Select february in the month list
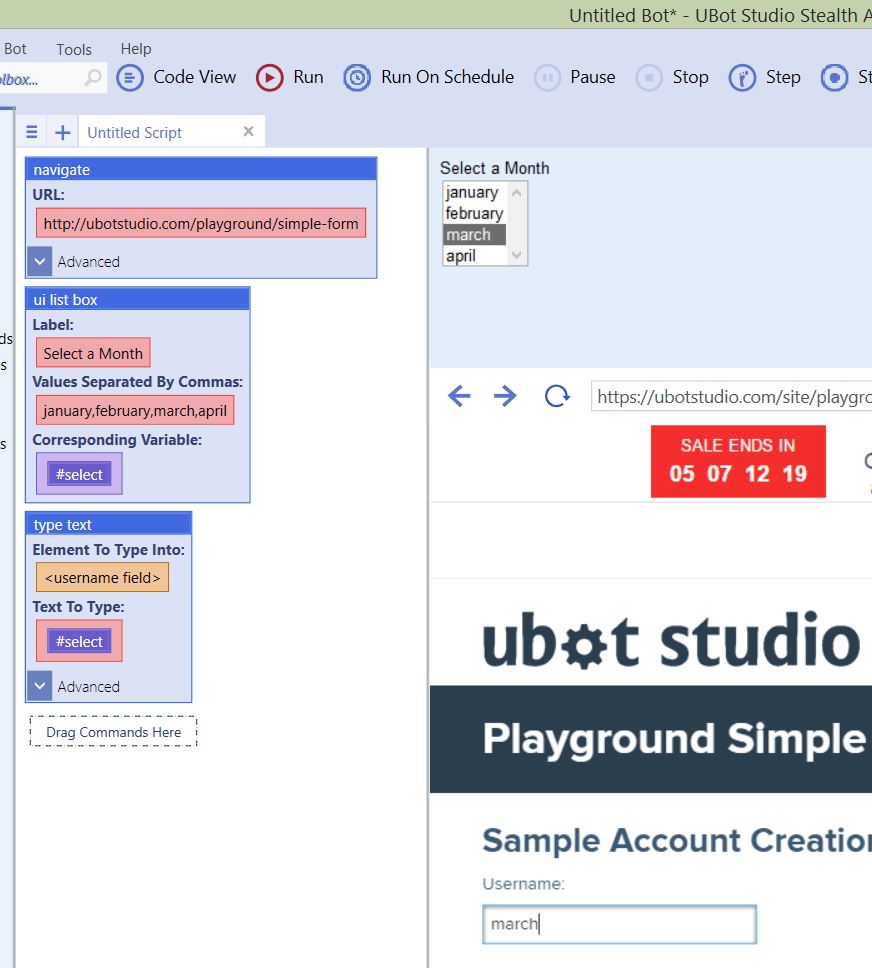Image resolution: width=872 pixels, height=968 pixels. click(474, 213)
